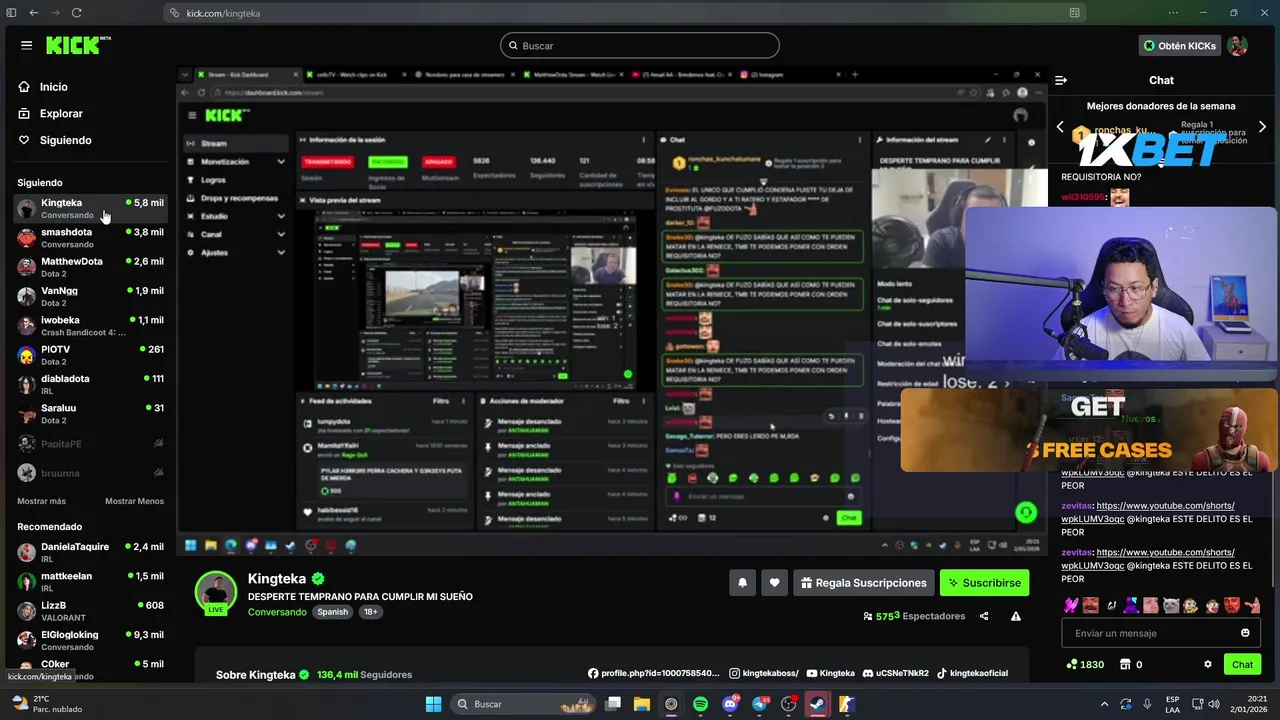Click green Chat send button
The height and width of the screenshot is (720, 1280).
[1242, 664]
